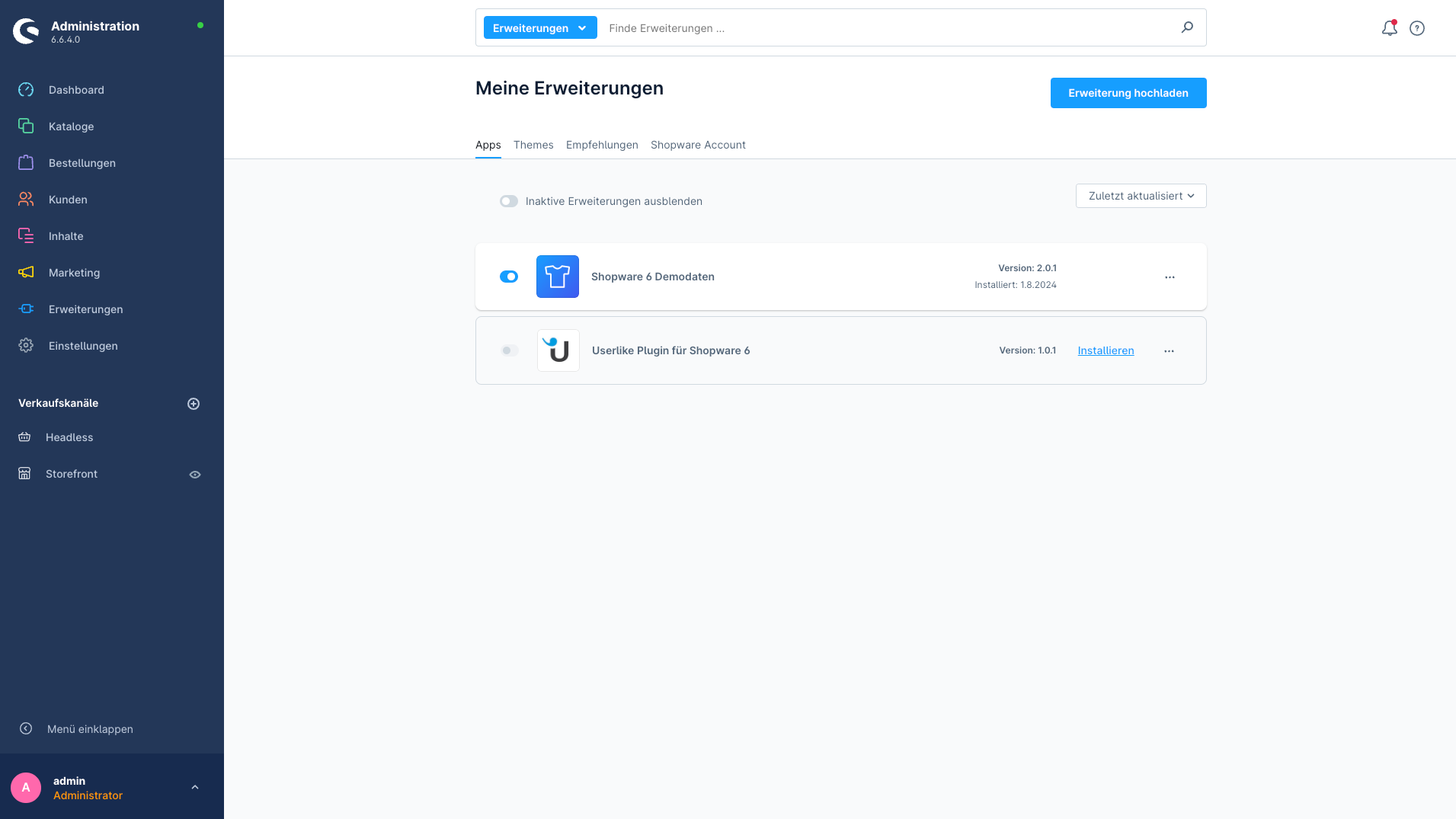Click the Userlike plugin logo icon
This screenshot has width=1456, height=819.
click(558, 350)
